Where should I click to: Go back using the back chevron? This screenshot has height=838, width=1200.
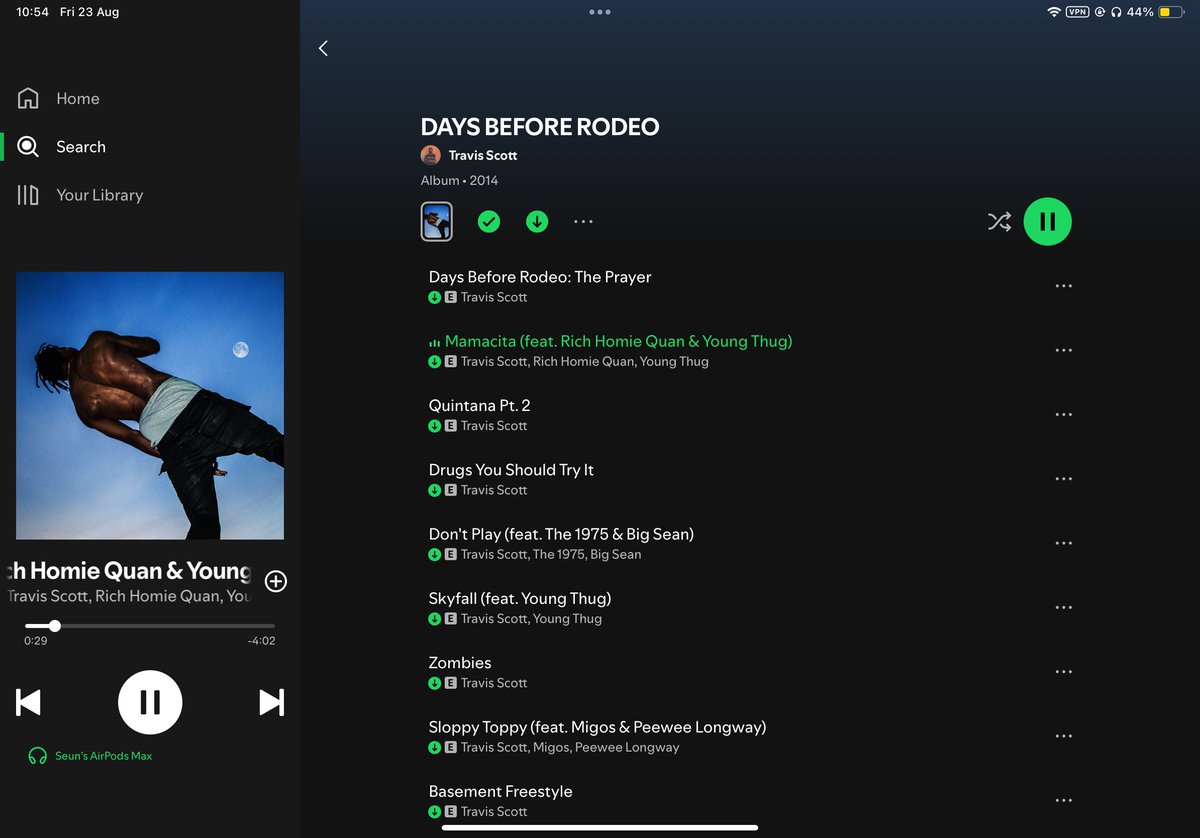[x=323, y=48]
